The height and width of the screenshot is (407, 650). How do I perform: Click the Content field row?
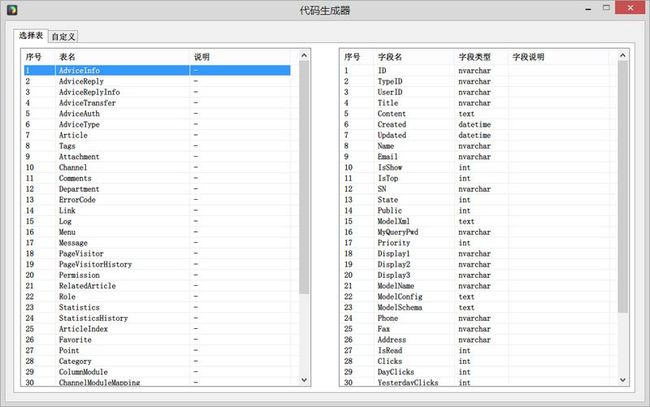476,114
